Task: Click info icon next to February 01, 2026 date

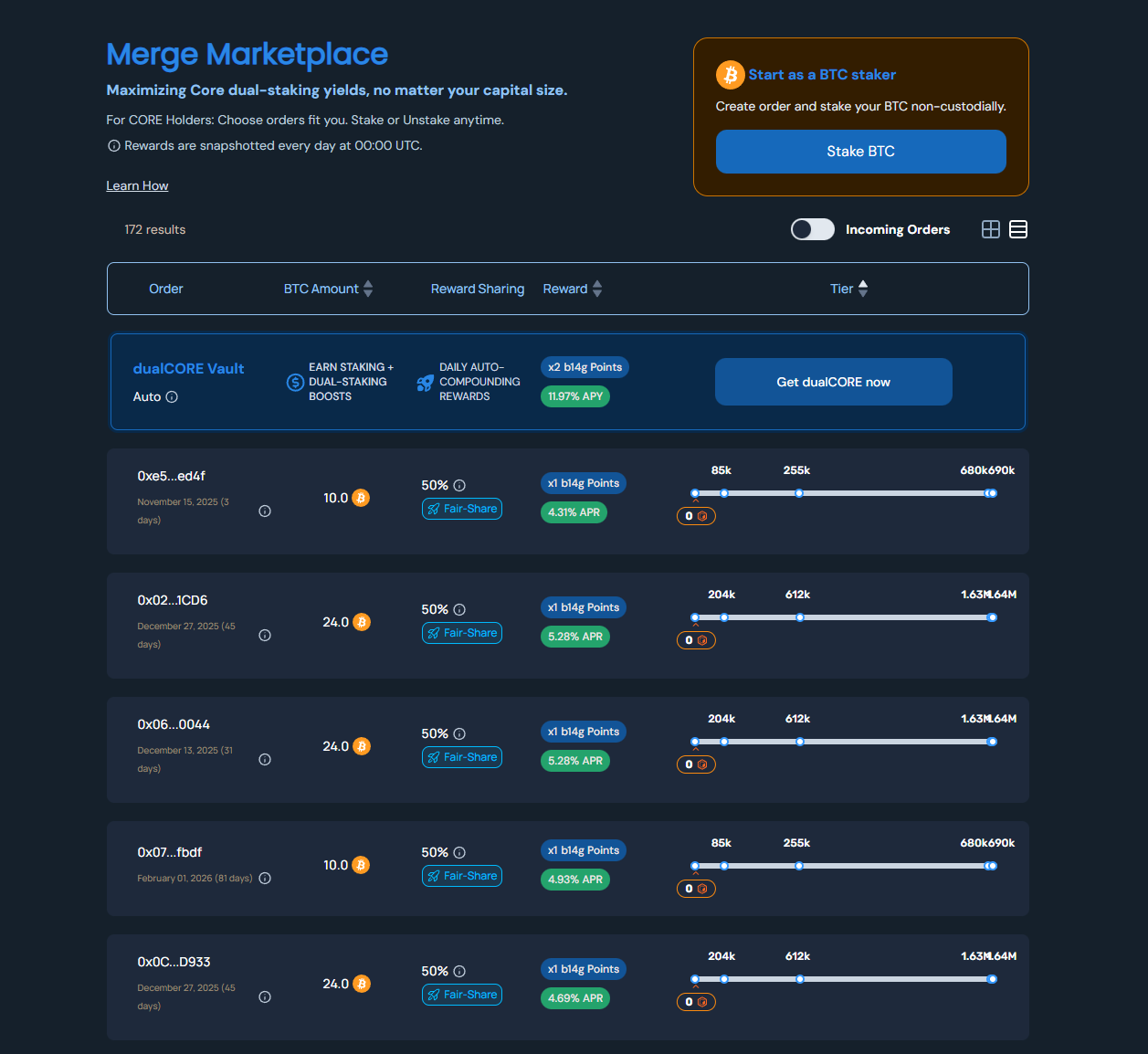Action: [265, 879]
